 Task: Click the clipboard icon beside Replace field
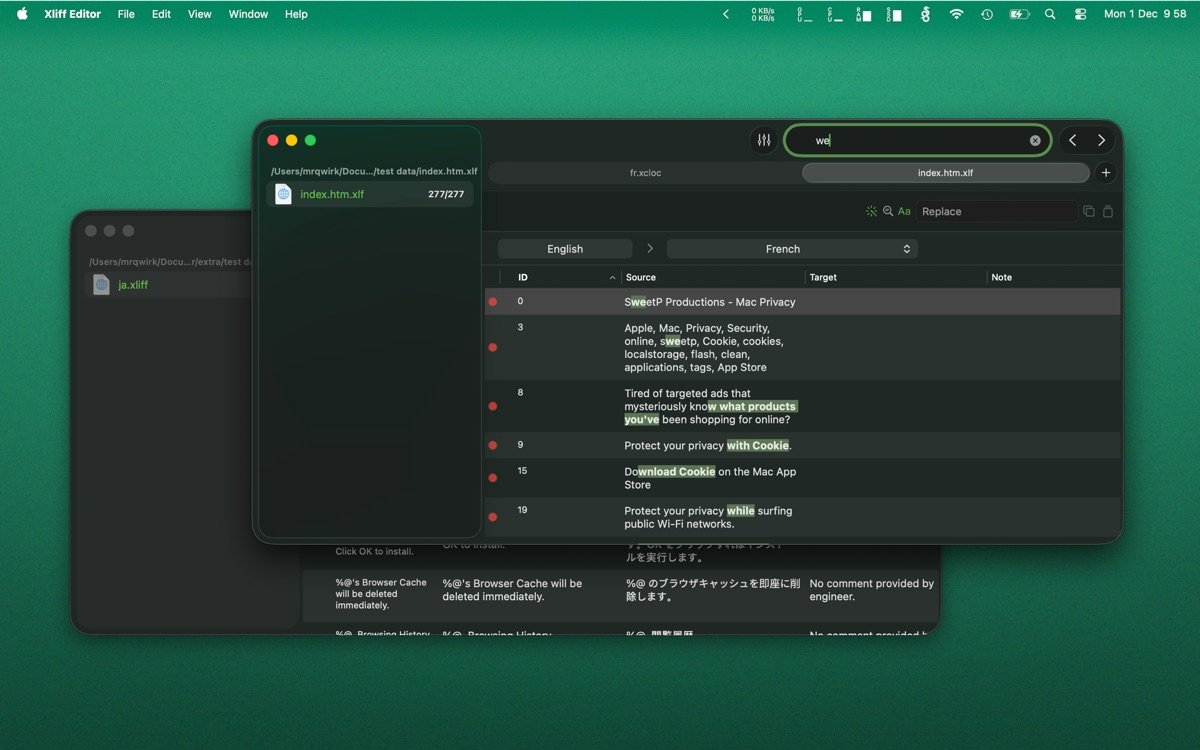(x=1108, y=212)
